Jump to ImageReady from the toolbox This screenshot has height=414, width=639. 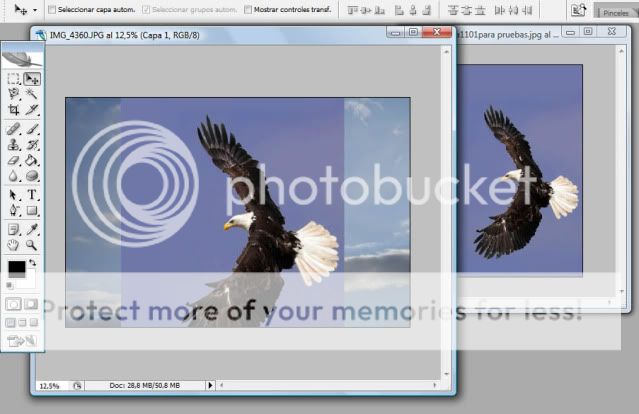pyautogui.click(x=22, y=341)
